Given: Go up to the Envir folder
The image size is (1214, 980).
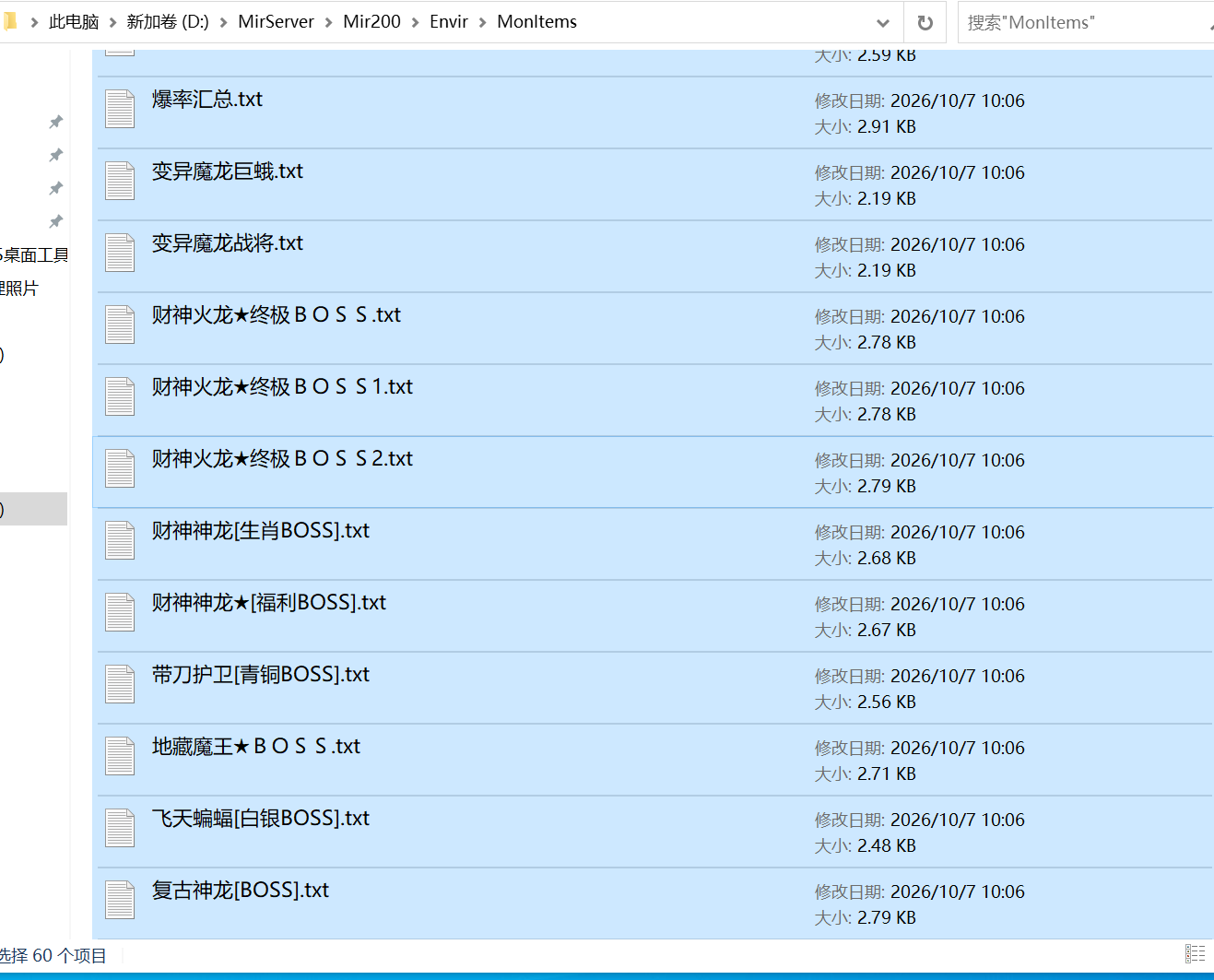Looking at the screenshot, I should tap(449, 22).
